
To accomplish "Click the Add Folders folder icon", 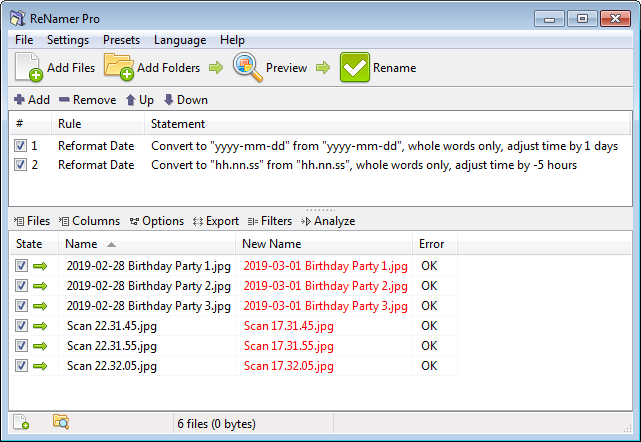I will (119, 67).
